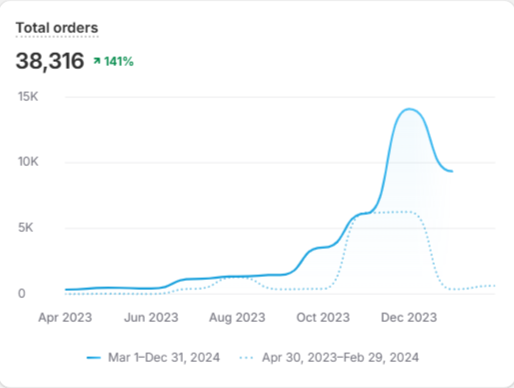Screen dimensions: 514x388
Task: Click the peak of the solid line
Action: 409,109
